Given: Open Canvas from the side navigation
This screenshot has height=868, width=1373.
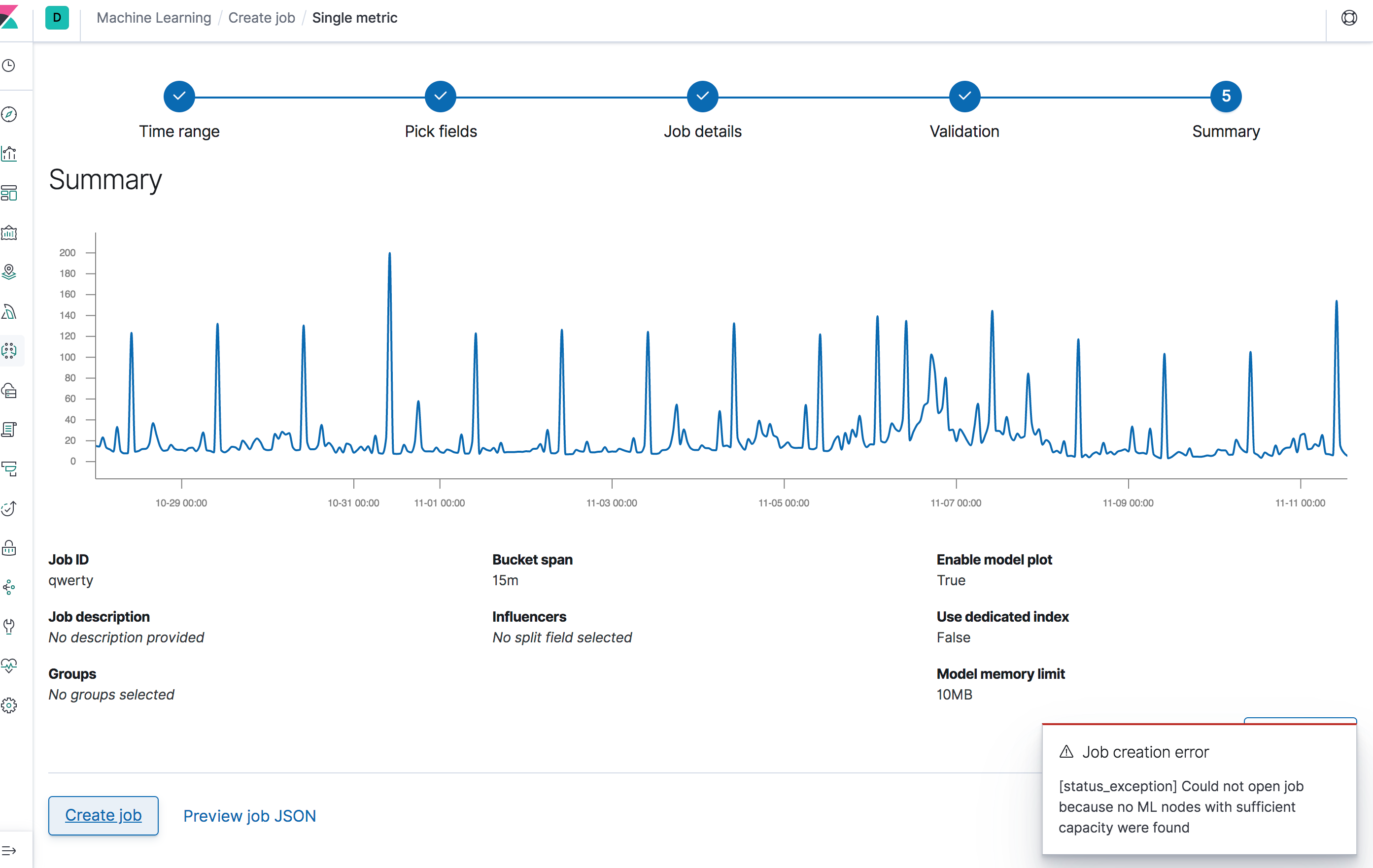Looking at the screenshot, I should coord(9,233).
